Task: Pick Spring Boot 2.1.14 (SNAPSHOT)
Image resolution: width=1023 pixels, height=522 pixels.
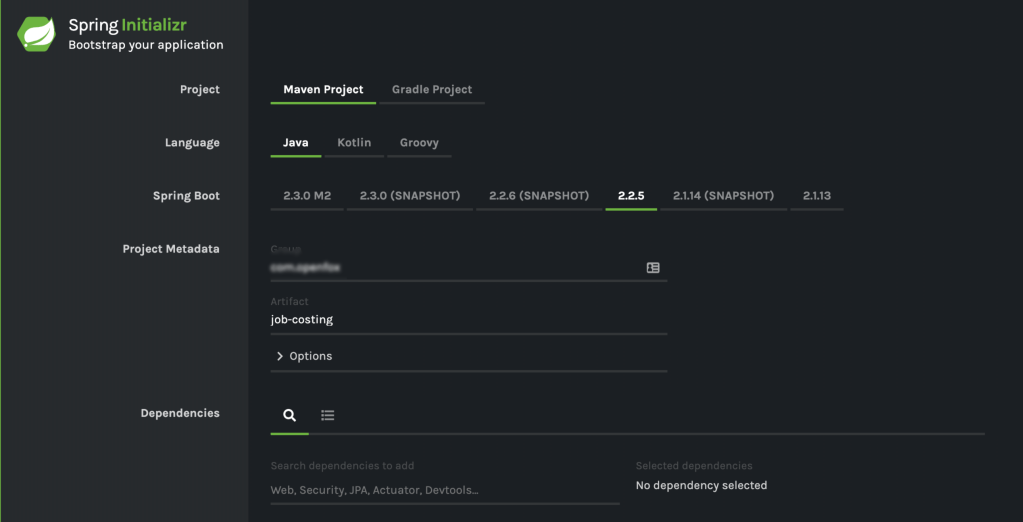Action: point(723,196)
